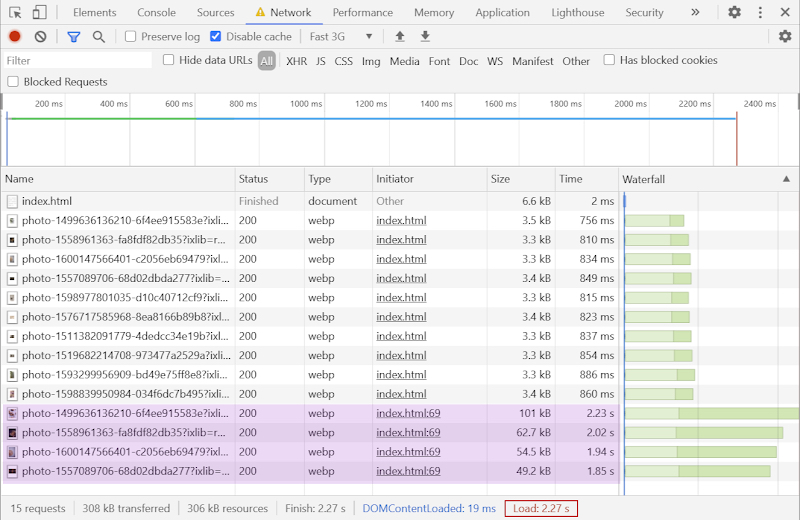Switch to the Performance tab
The height and width of the screenshot is (520, 800).
[363, 12]
